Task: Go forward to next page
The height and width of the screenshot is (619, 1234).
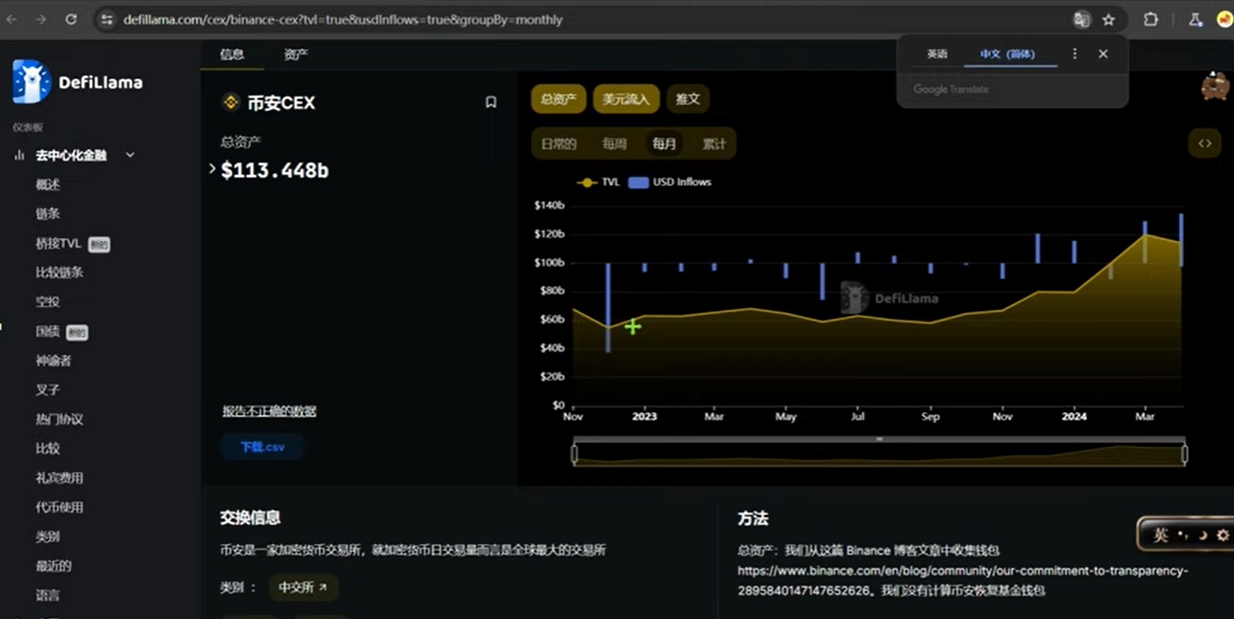Action: pyautogui.click(x=41, y=19)
